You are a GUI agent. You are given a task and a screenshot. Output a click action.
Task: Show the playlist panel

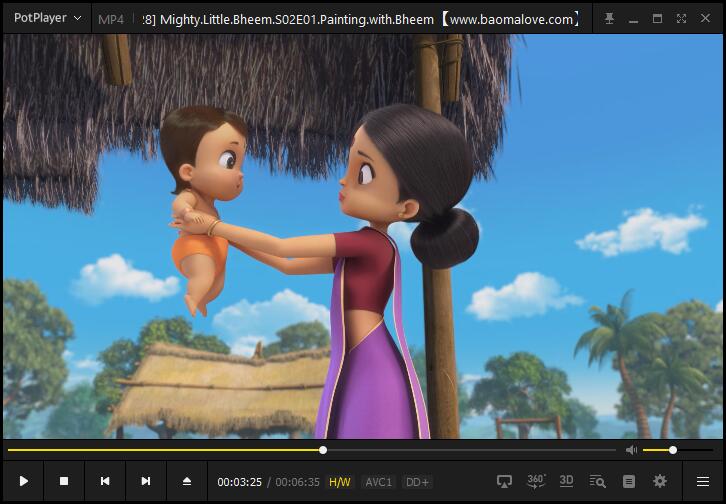coord(628,481)
